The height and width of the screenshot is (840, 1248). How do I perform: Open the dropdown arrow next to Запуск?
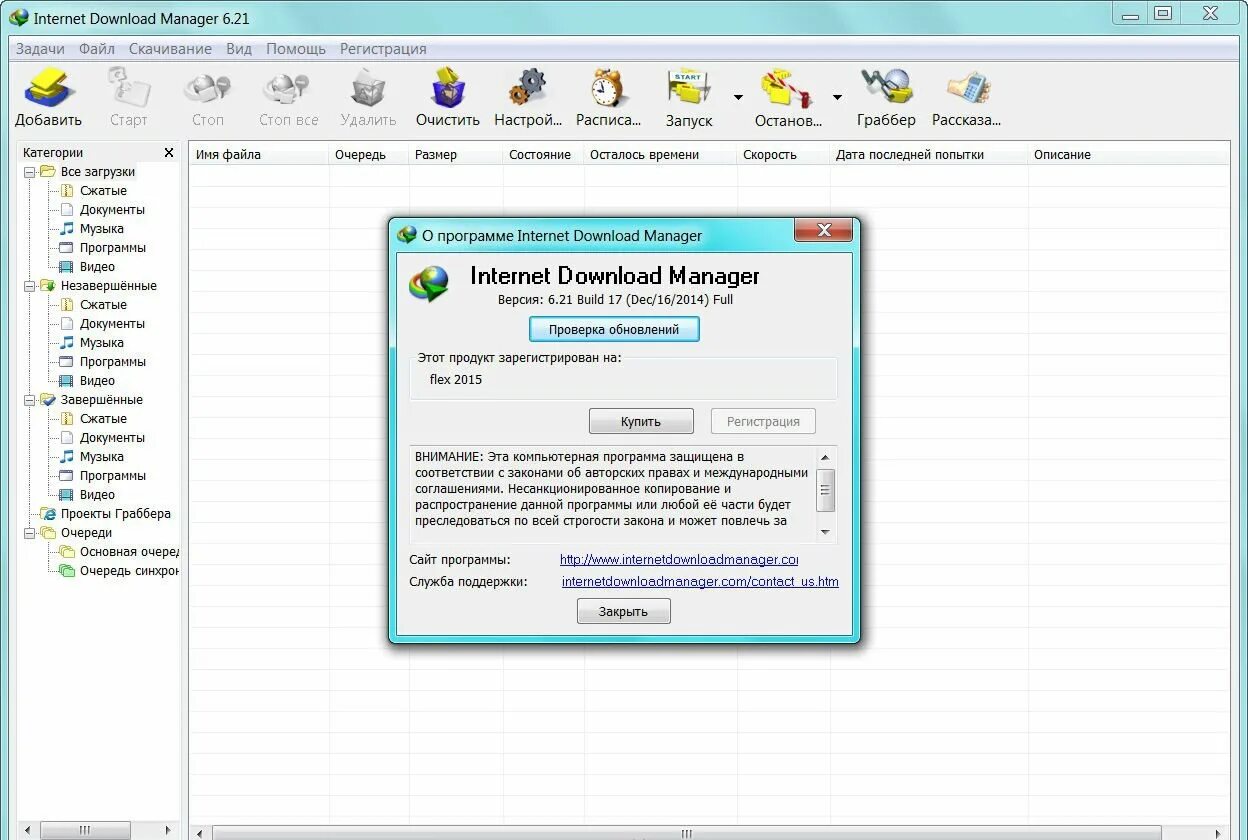pos(738,97)
